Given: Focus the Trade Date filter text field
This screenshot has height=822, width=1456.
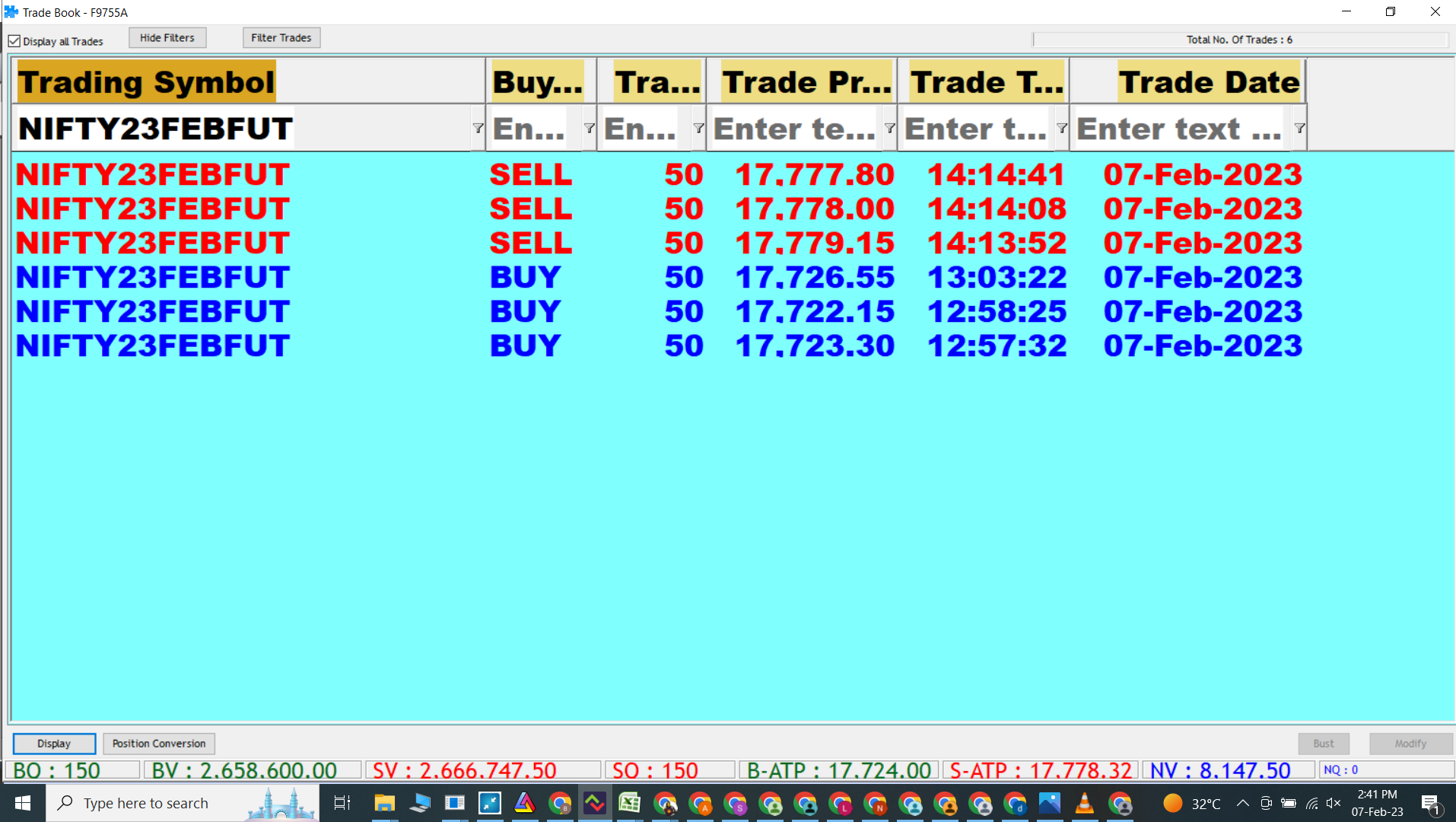Looking at the screenshot, I should point(1182,128).
